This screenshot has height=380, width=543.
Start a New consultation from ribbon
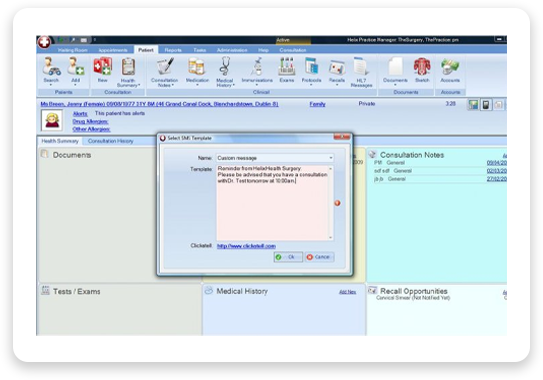coord(103,67)
